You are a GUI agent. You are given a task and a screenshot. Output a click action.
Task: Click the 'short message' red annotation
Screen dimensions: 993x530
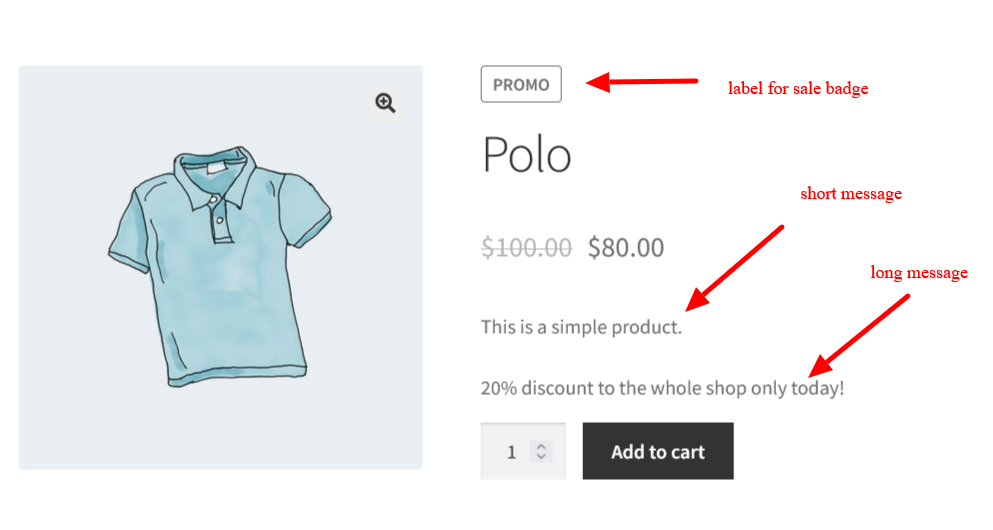pos(851,193)
